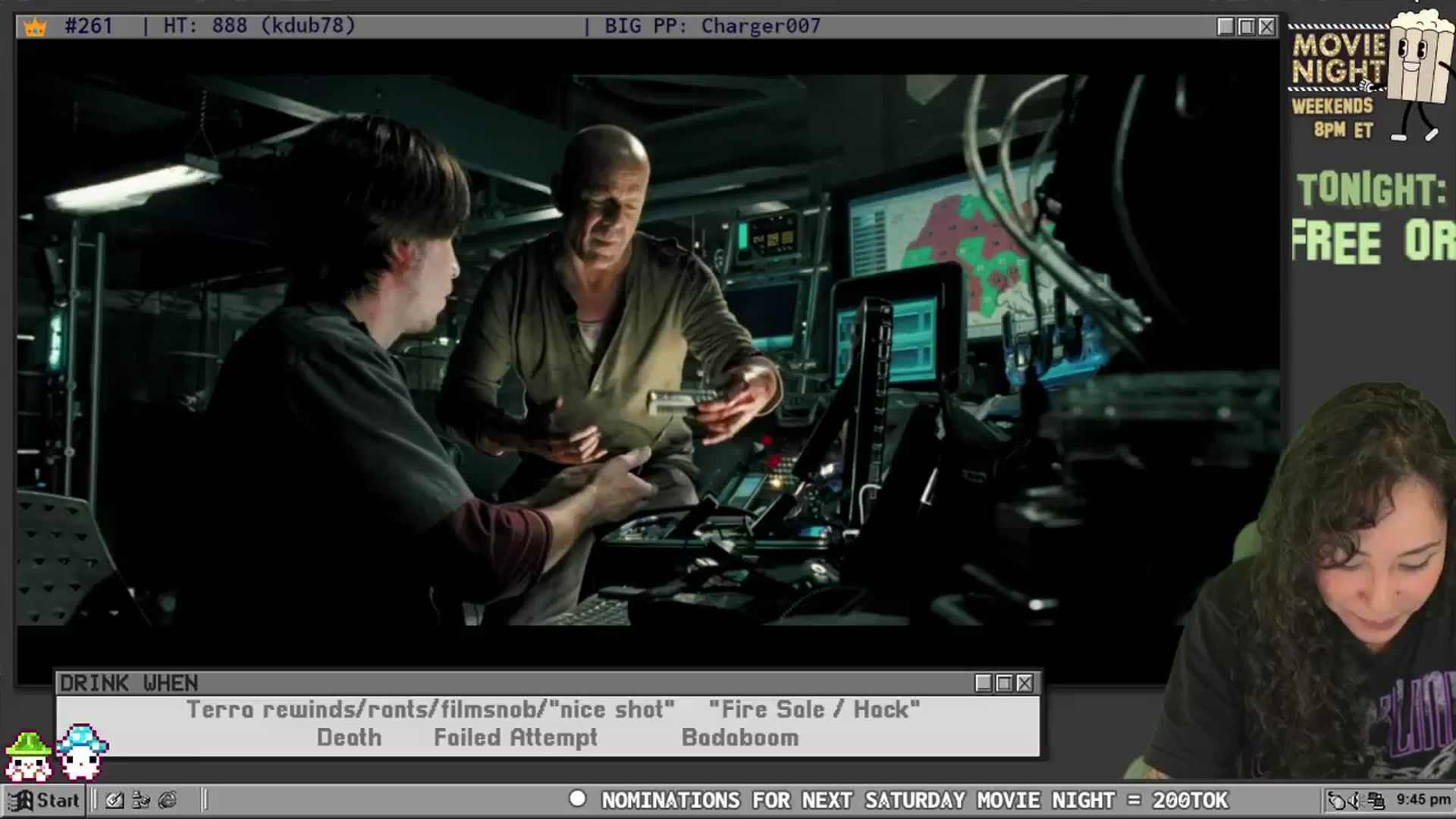The height and width of the screenshot is (819, 1456).
Task: Click the BIG PP: Charger007 label
Action: pos(712,26)
